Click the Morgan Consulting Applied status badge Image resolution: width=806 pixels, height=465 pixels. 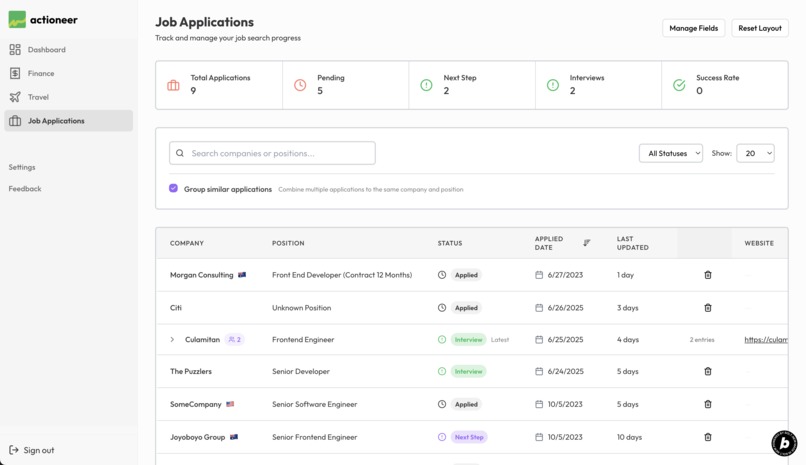coord(466,275)
